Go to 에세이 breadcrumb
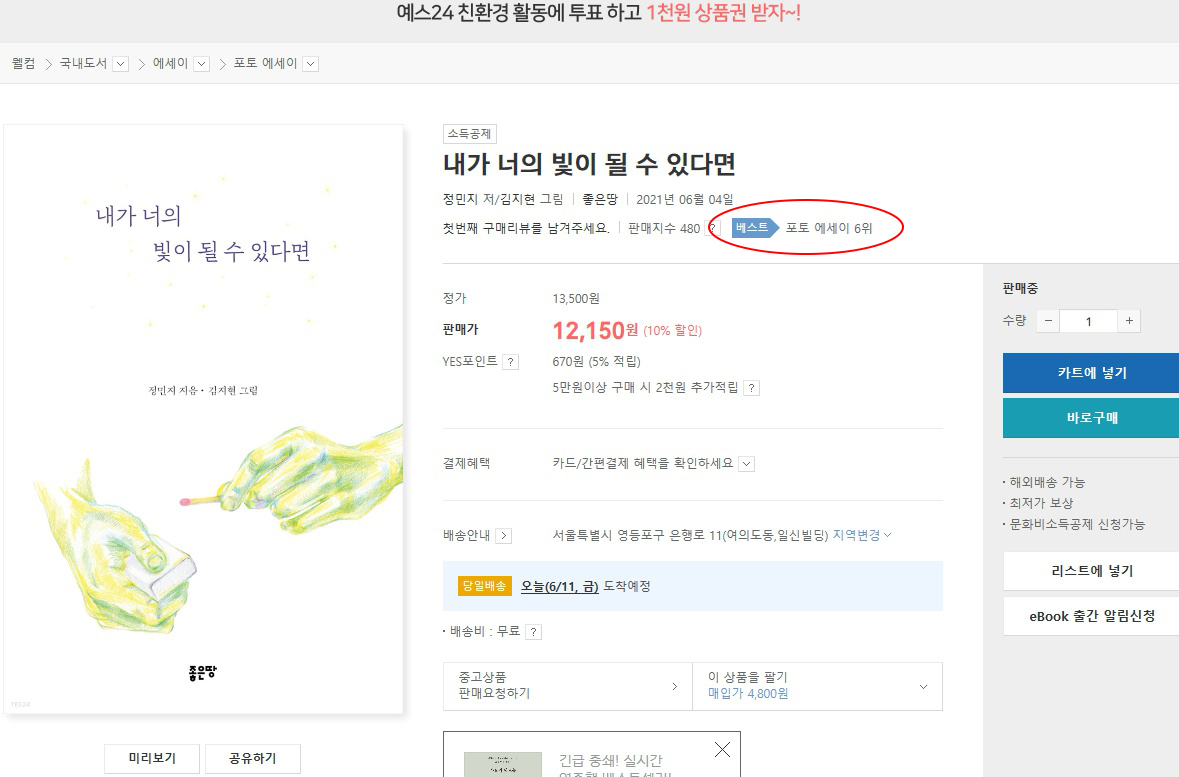 pos(170,64)
